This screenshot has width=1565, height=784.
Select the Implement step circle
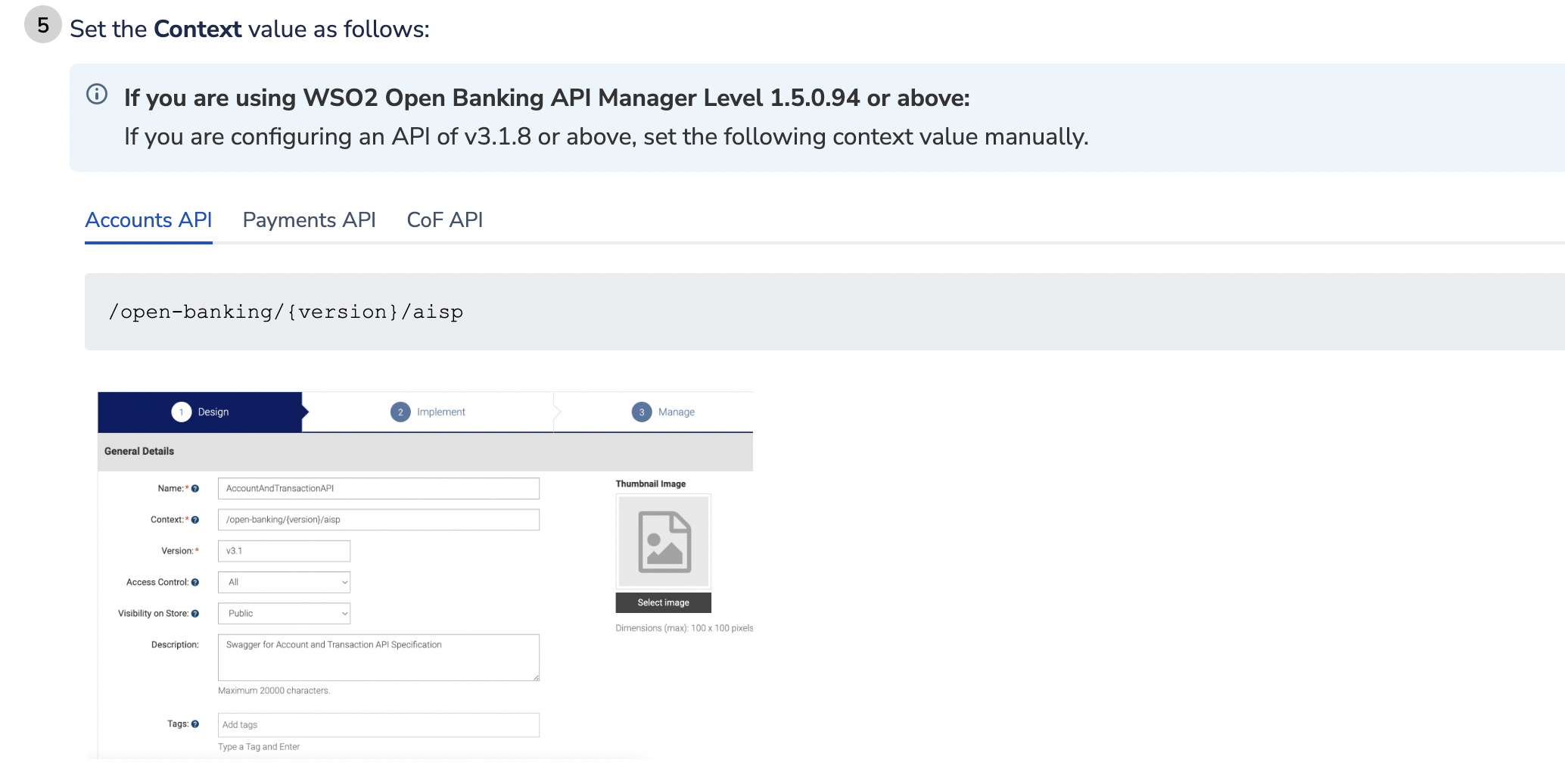coord(399,412)
